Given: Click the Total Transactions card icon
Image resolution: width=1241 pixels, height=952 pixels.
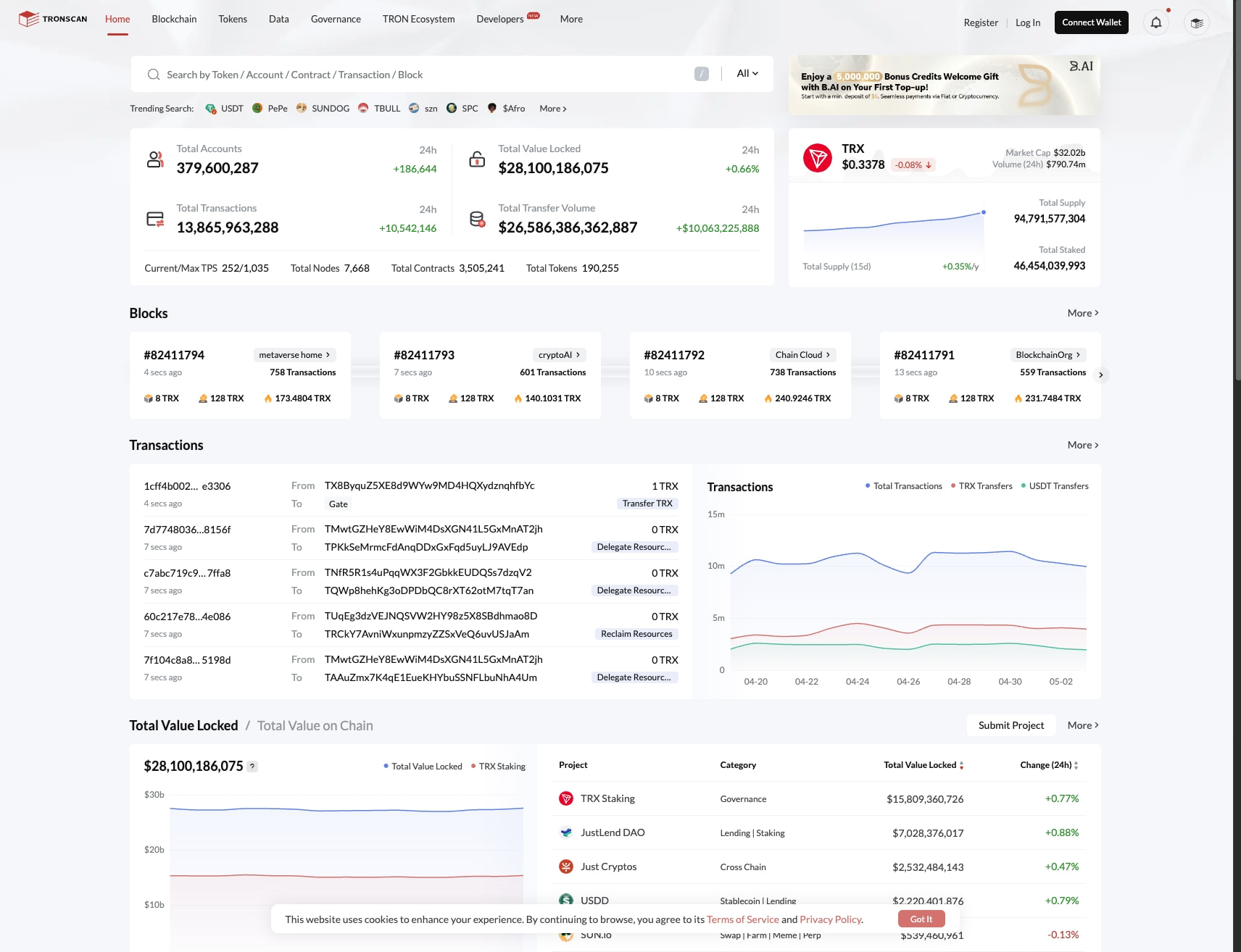Looking at the screenshot, I should pos(155,219).
